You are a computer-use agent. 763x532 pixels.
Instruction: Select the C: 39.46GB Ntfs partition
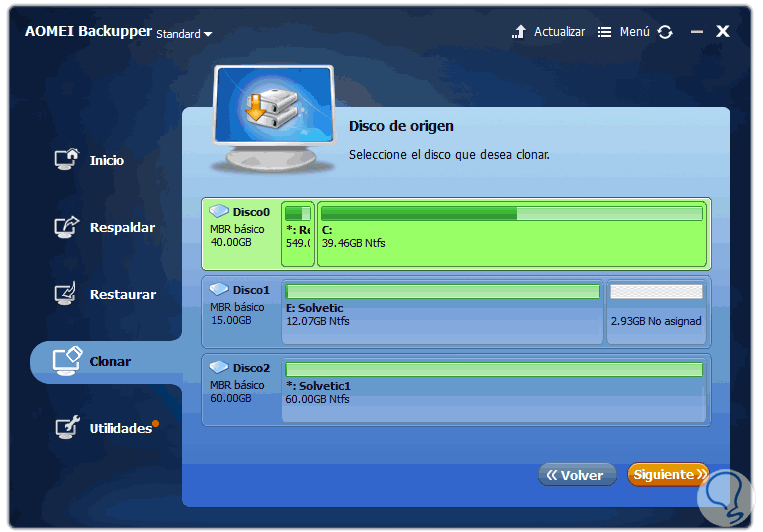[x=512, y=234]
